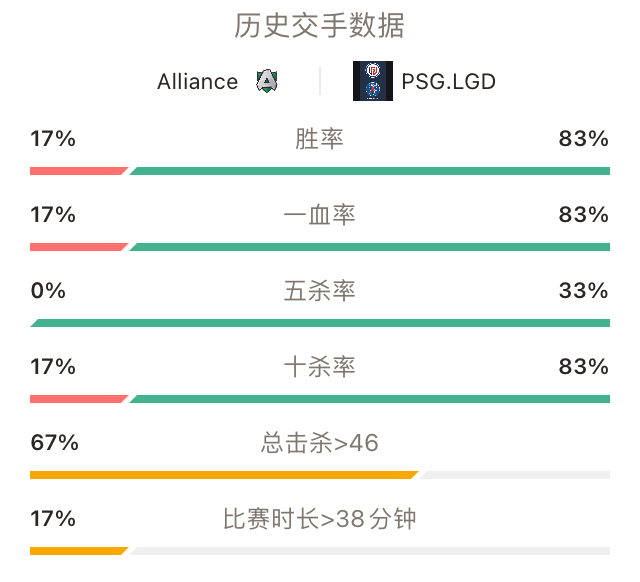Click the green PSG.LGD 十杀率 bar segment
The width and height of the screenshot is (640, 582).
(x=370, y=399)
